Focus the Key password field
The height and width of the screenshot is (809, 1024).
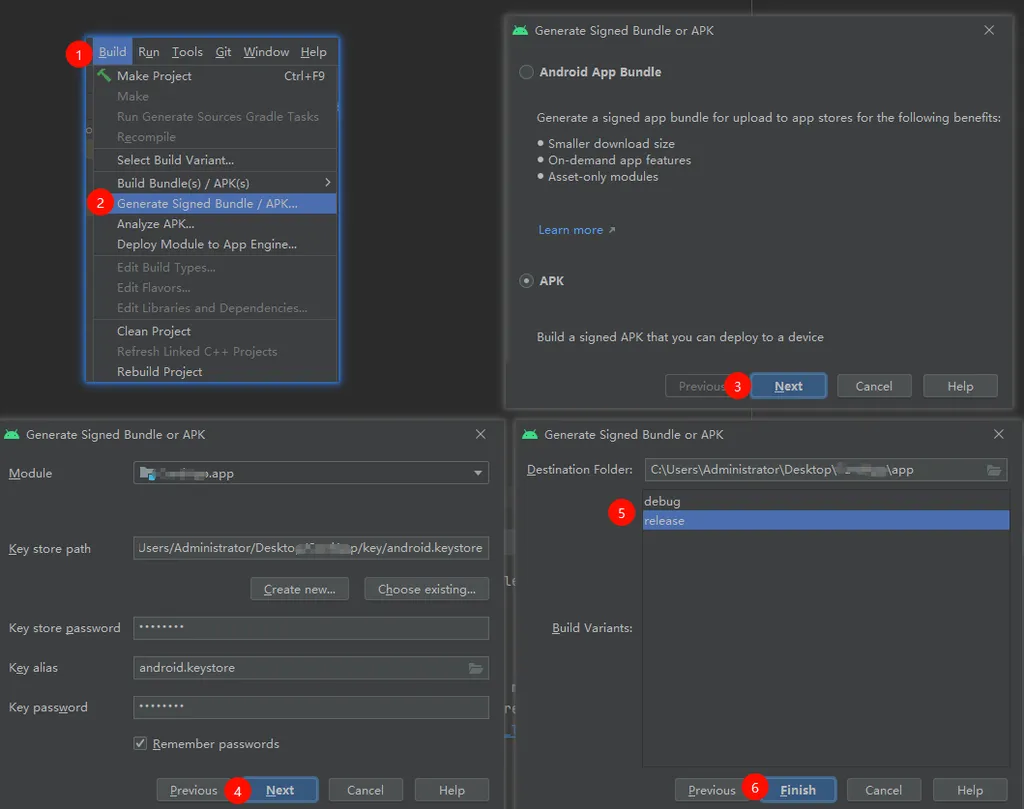(311, 707)
